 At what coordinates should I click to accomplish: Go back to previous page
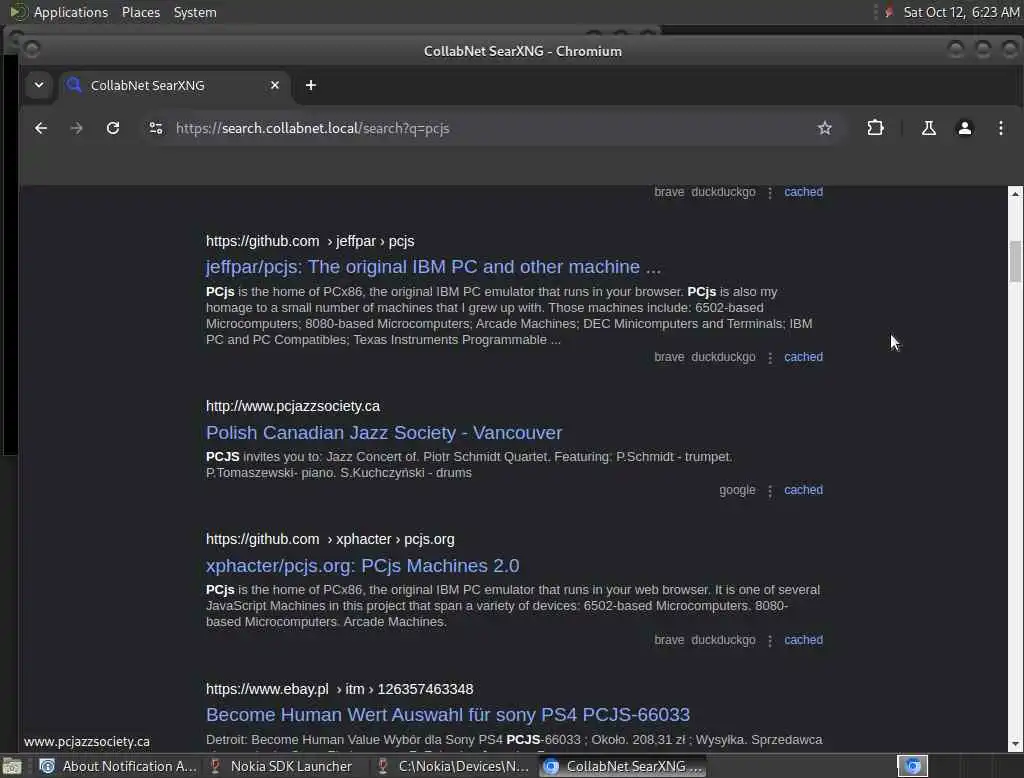[40, 128]
